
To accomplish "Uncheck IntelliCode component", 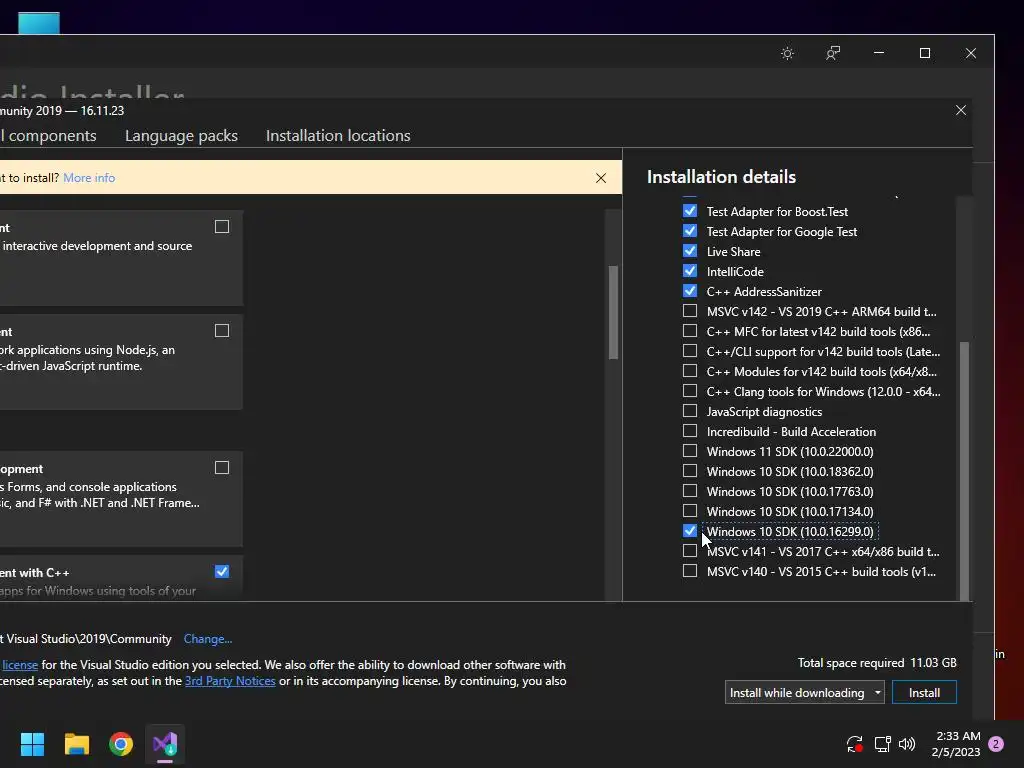I will 690,271.
